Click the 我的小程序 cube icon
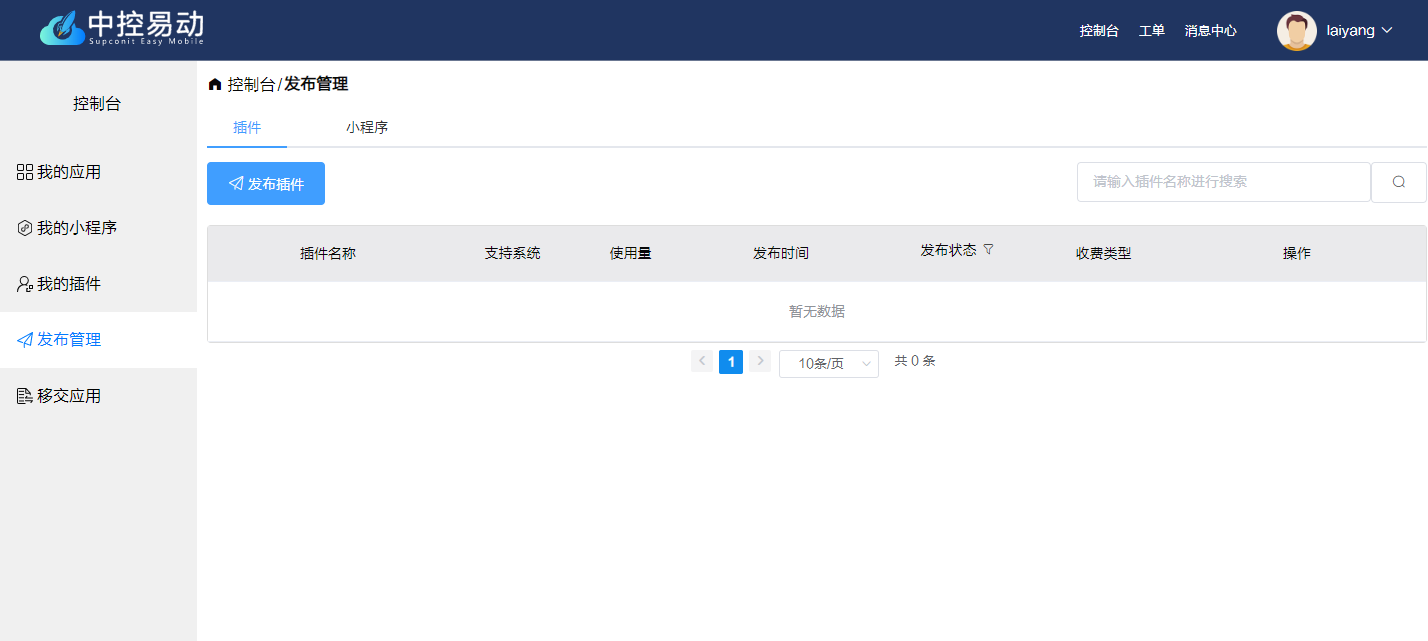Screen dimensions: 1428x641 coord(25,228)
